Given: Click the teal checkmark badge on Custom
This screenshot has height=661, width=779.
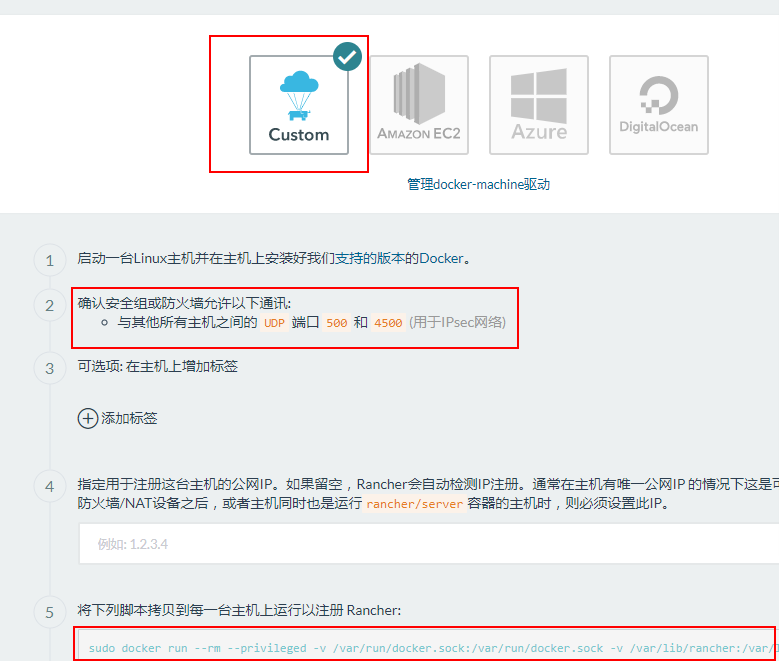Looking at the screenshot, I should point(347,56).
